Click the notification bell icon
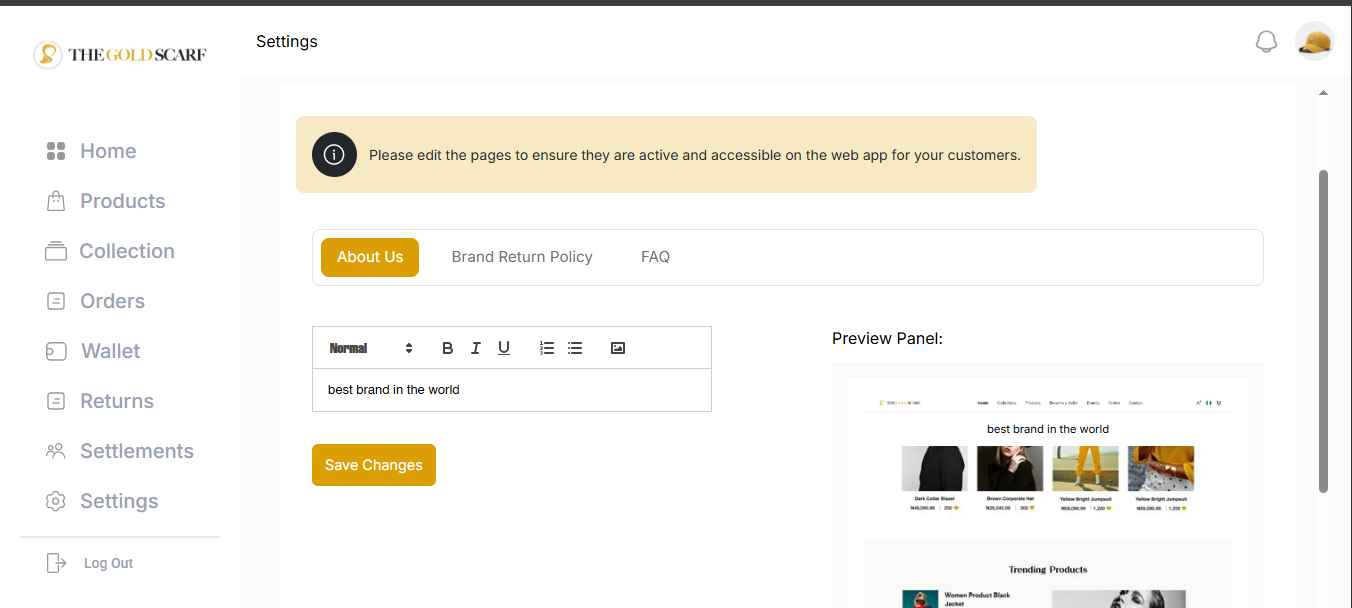The width and height of the screenshot is (1352, 608). pyautogui.click(x=1266, y=42)
